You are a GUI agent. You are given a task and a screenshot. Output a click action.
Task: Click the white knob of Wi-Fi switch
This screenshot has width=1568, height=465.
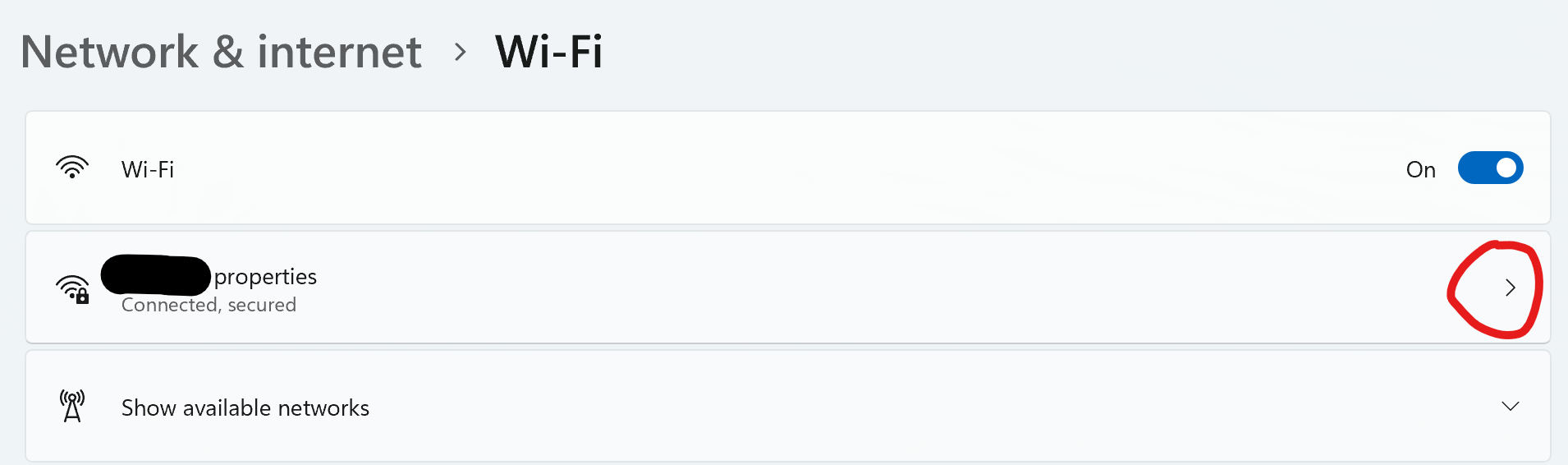1506,168
